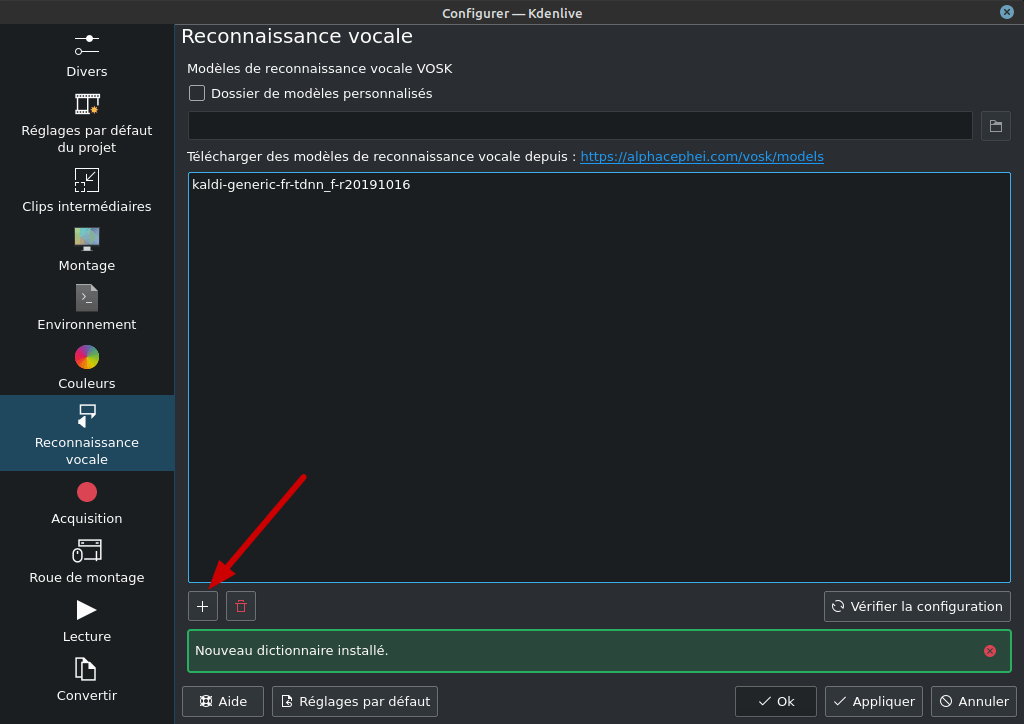Go to Clips intermédiaires settings

[87, 191]
